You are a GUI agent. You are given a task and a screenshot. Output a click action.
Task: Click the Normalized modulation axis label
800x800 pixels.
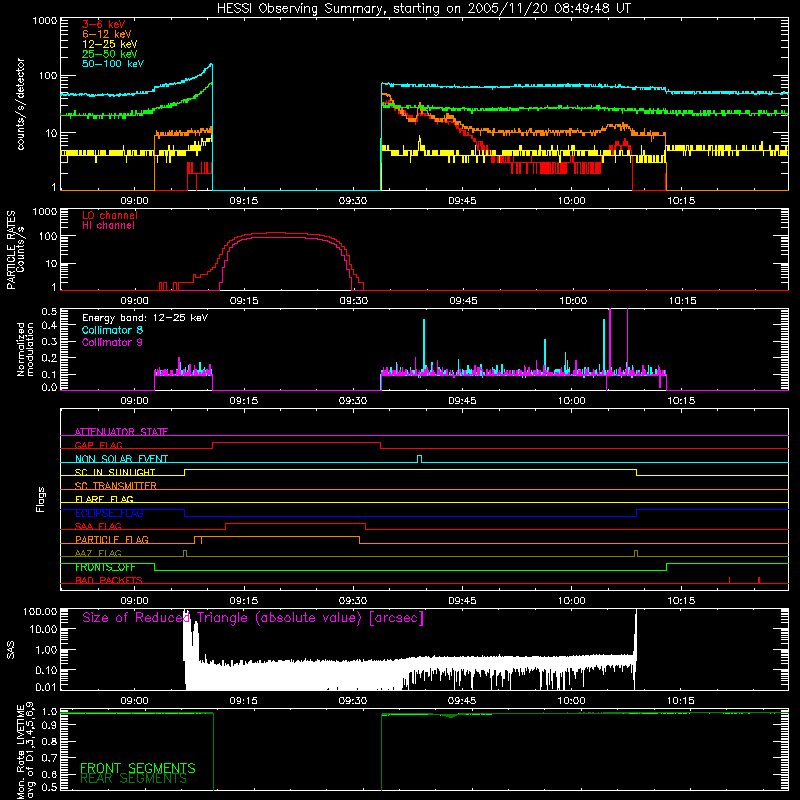25,349
